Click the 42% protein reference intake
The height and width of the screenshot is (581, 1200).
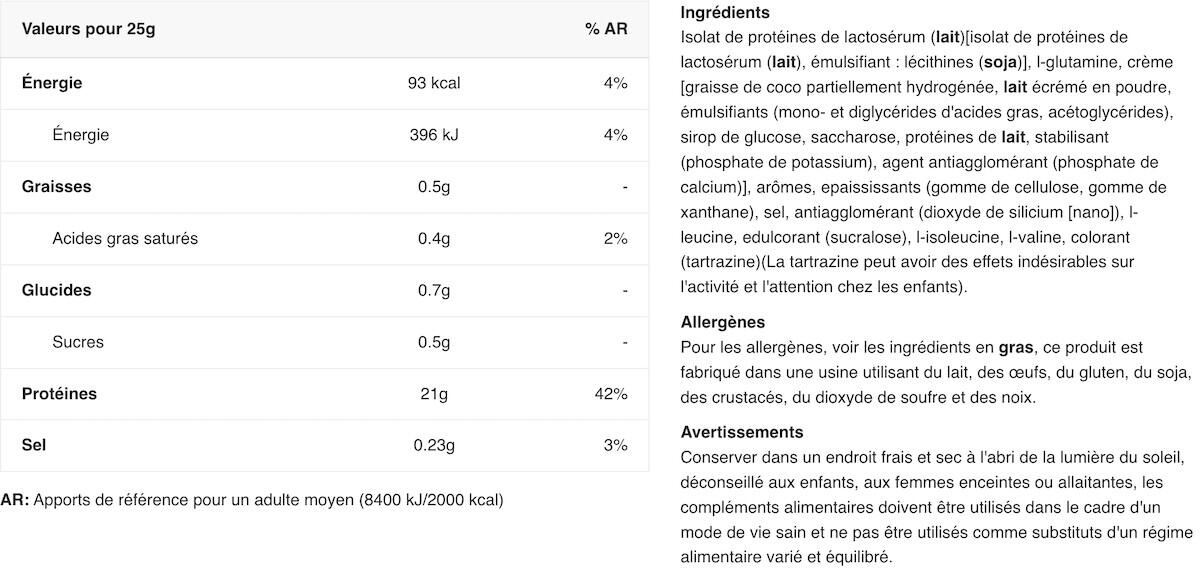point(611,394)
